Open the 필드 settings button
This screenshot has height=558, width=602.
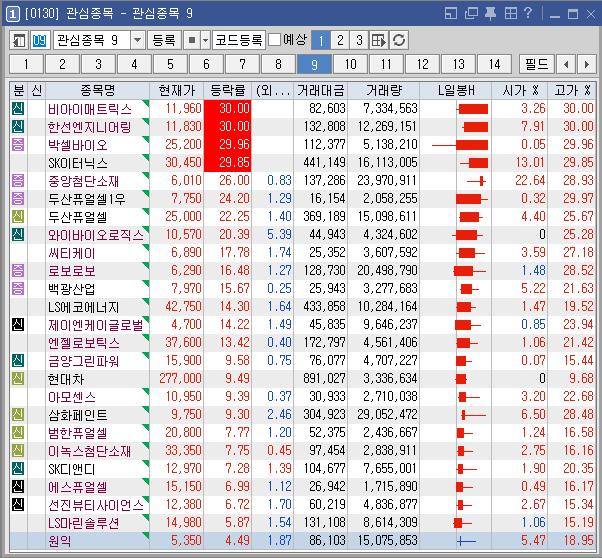point(536,64)
